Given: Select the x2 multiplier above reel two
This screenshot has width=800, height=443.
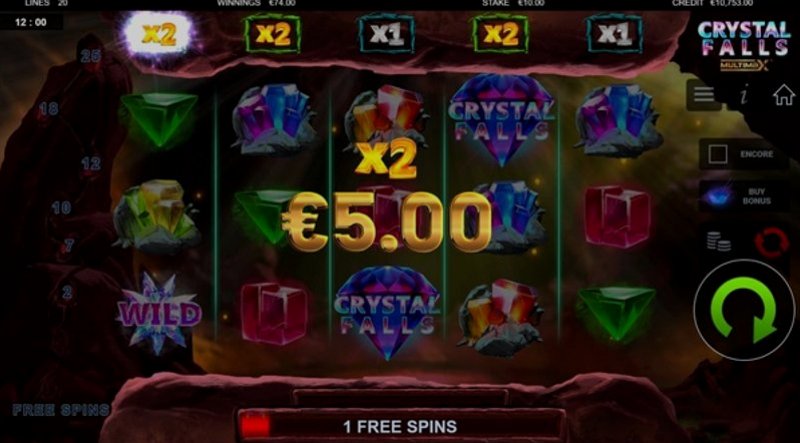Looking at the screenshot, I should tap(273, 34).
